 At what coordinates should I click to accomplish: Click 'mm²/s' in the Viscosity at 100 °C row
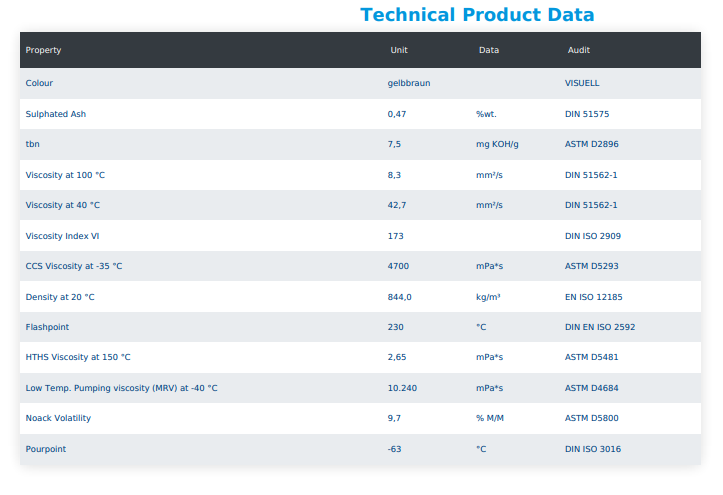[x=489, y=175]
